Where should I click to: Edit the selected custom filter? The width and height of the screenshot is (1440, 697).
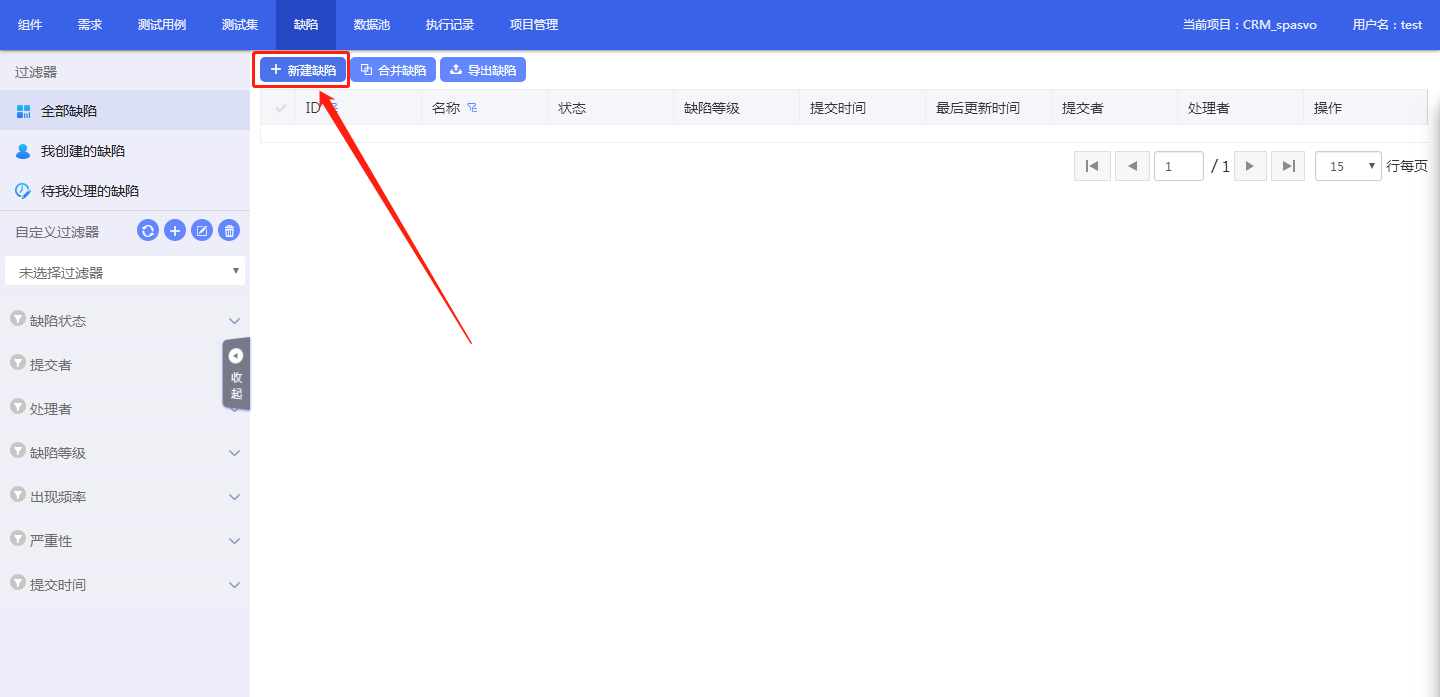click(x=202, y=231)
